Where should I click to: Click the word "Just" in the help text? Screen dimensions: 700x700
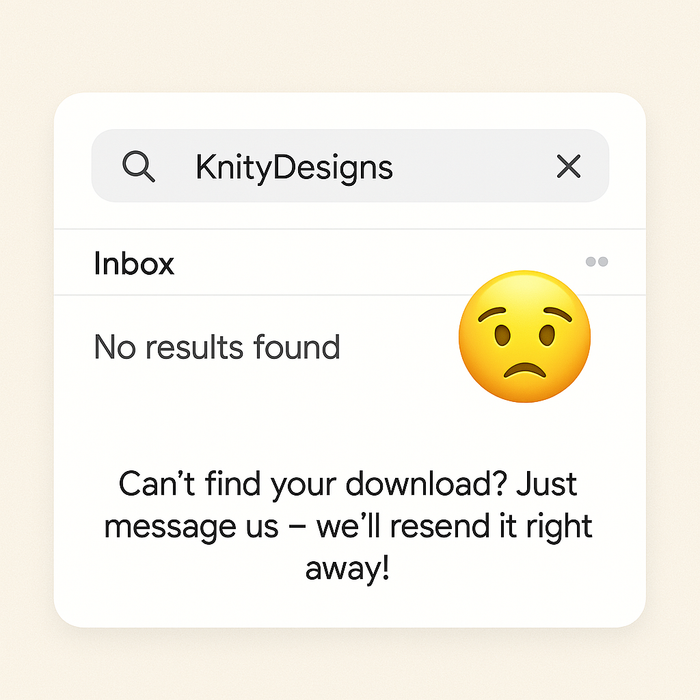(547, 484)
